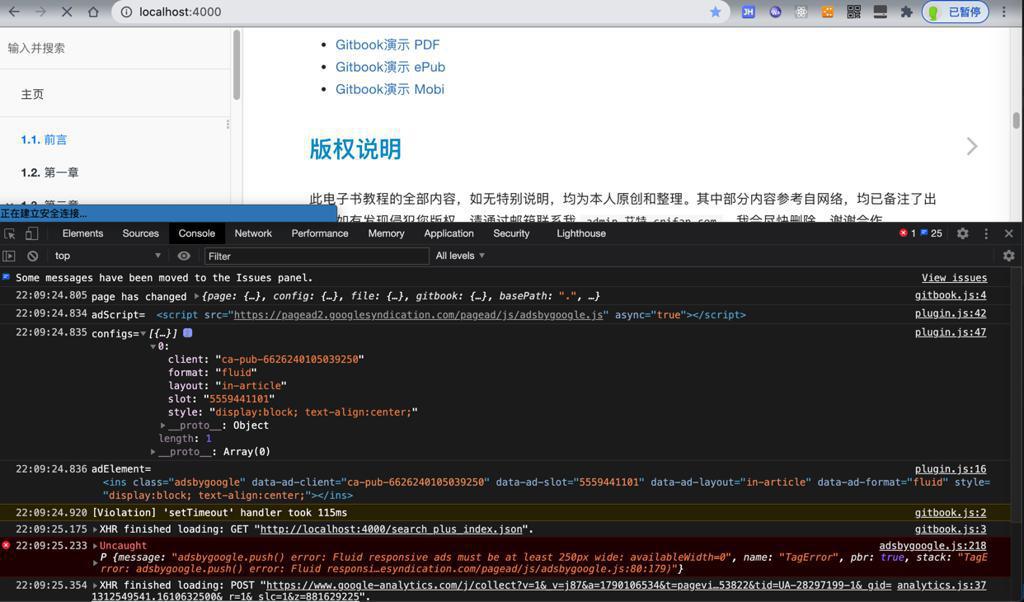Open DevTools settings gear in tab bar
Image resolution: width=1024 pixels, height=602 pixels.
point(963,233)
